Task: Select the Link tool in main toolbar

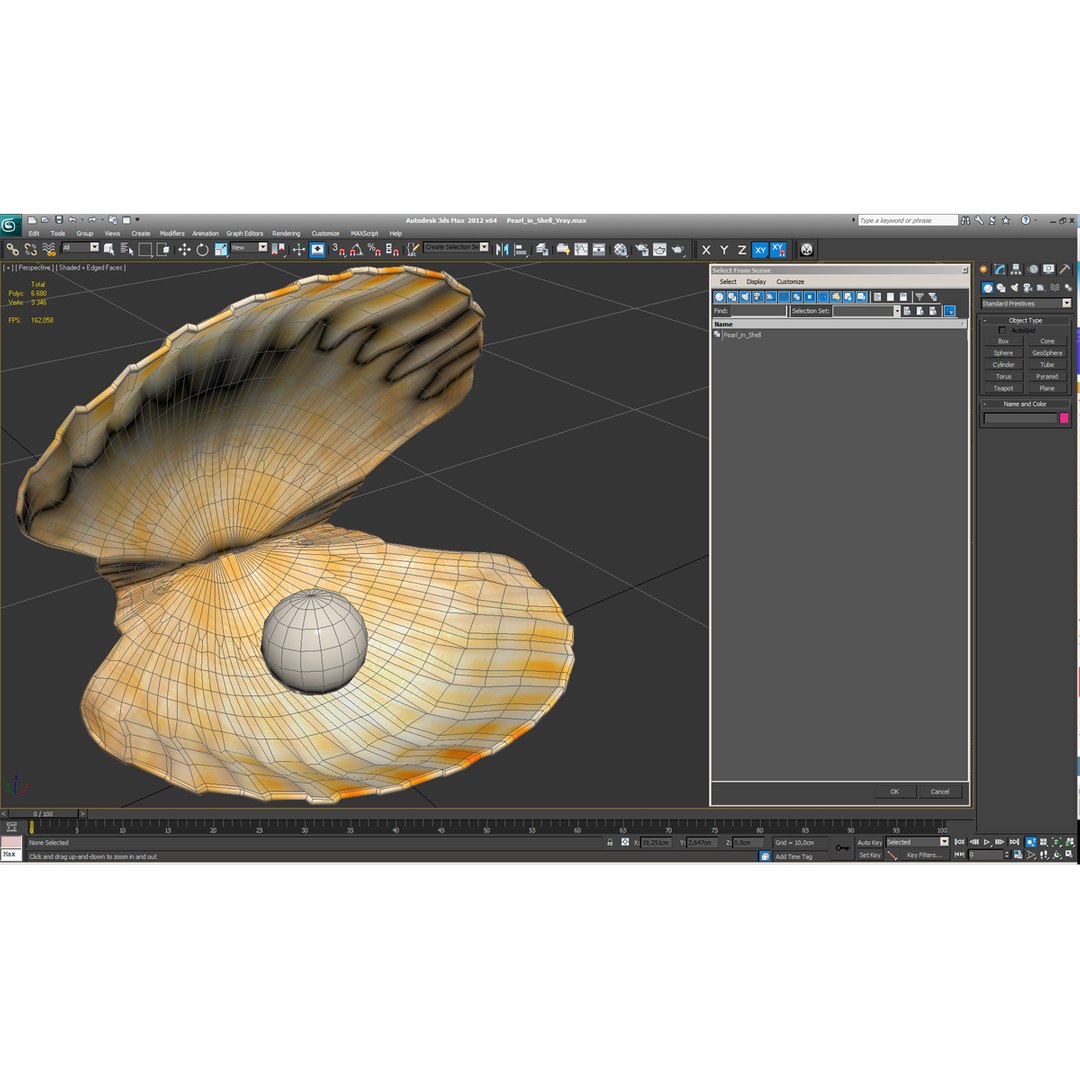Action: pyautogui.click(x=12, y=249)
